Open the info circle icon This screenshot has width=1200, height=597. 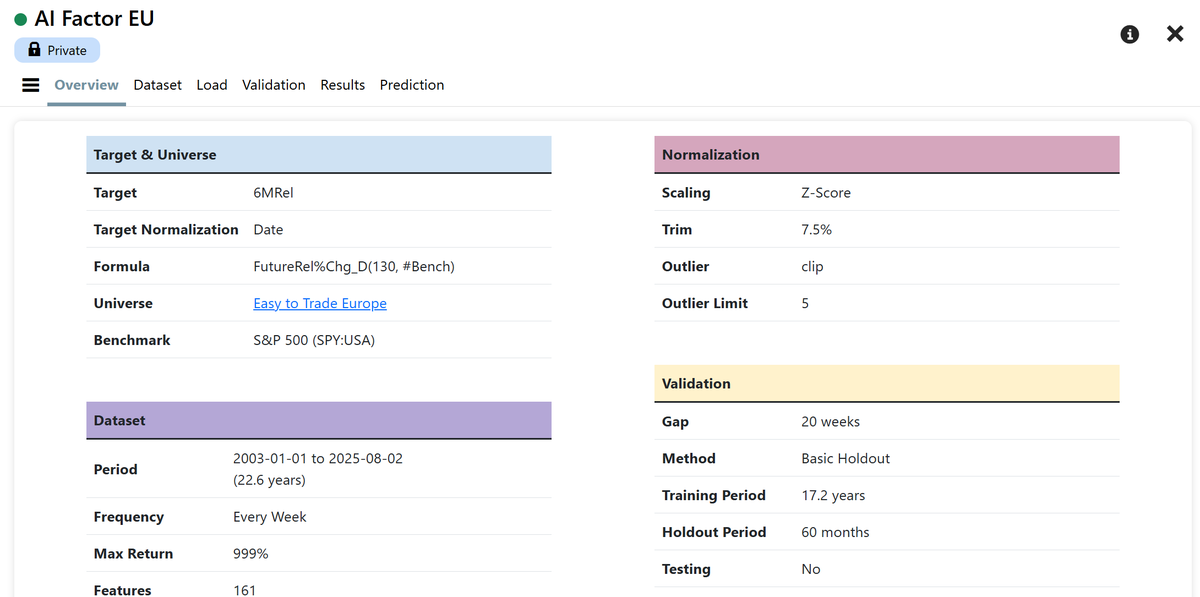click(x=1130, y=34)
